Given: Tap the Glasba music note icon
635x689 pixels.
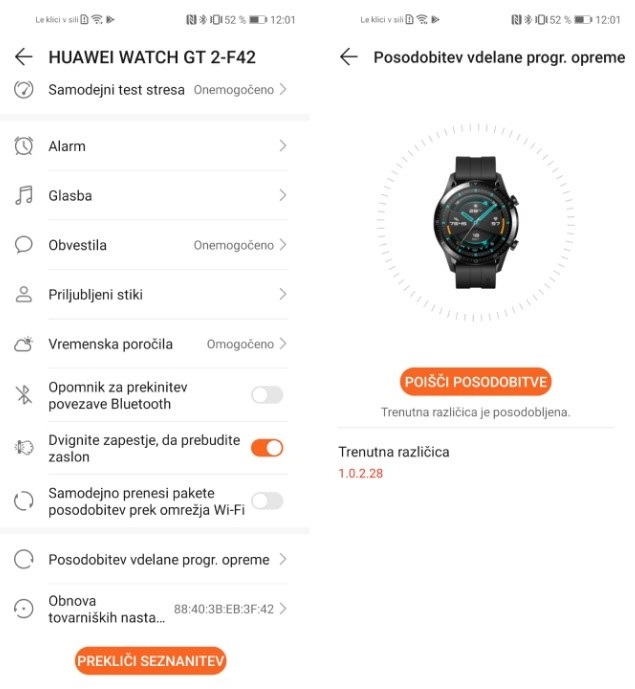Looking at the screenshot, I should [24, 195].
